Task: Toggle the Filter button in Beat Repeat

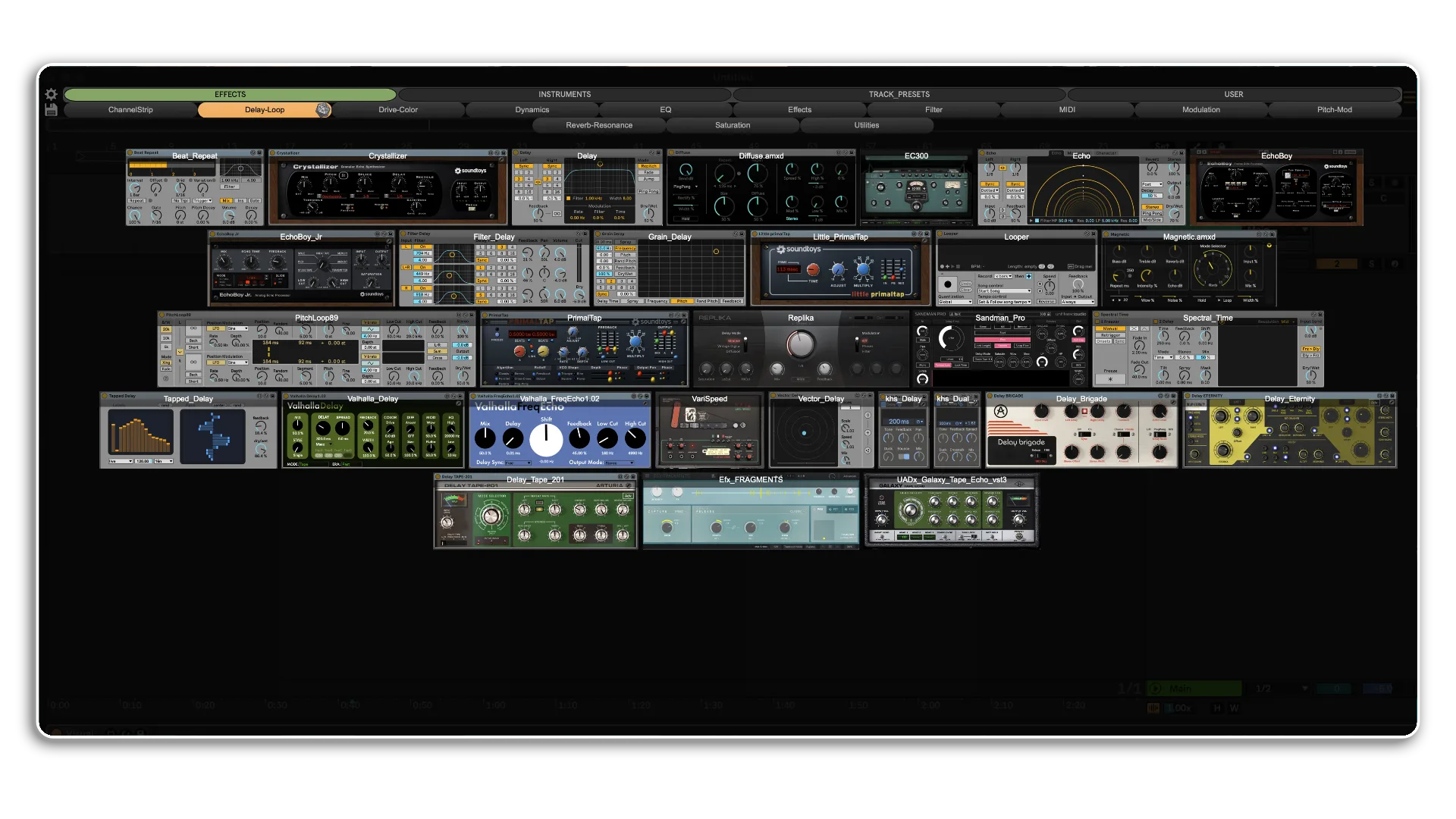Action: point(230,187)
